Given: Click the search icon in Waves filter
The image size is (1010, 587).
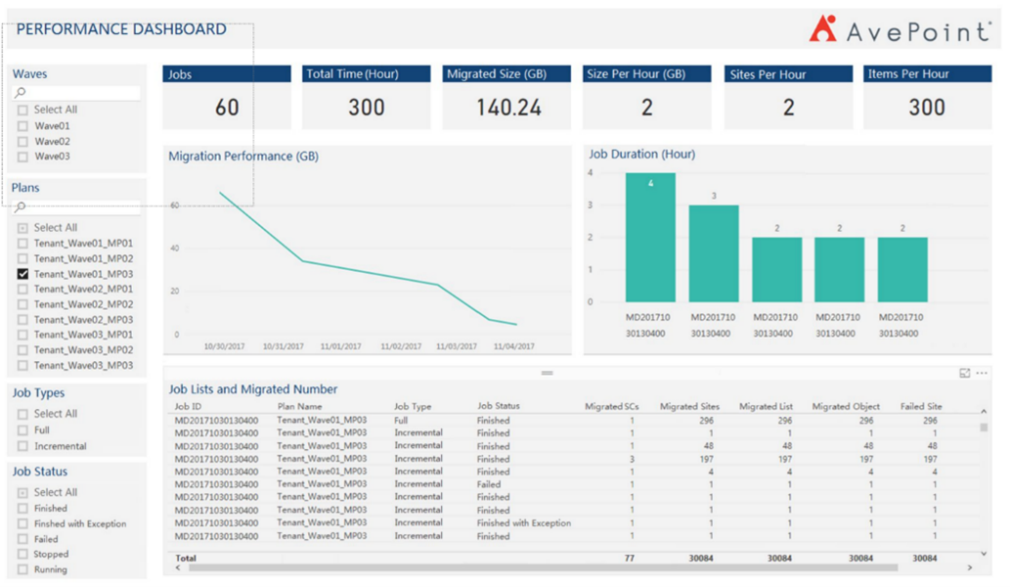Looking at the screenshot, I should pyautogui.click(x=21, y=92).
